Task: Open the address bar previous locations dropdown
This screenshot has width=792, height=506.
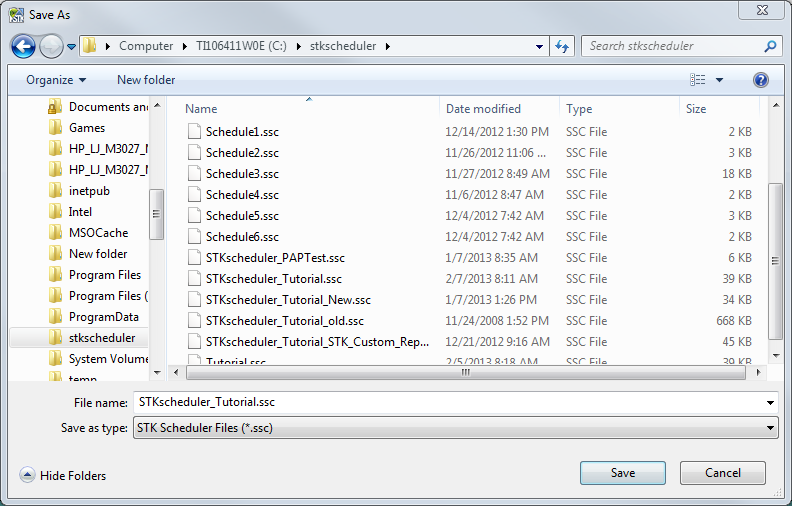Action: tap(539, 46)
